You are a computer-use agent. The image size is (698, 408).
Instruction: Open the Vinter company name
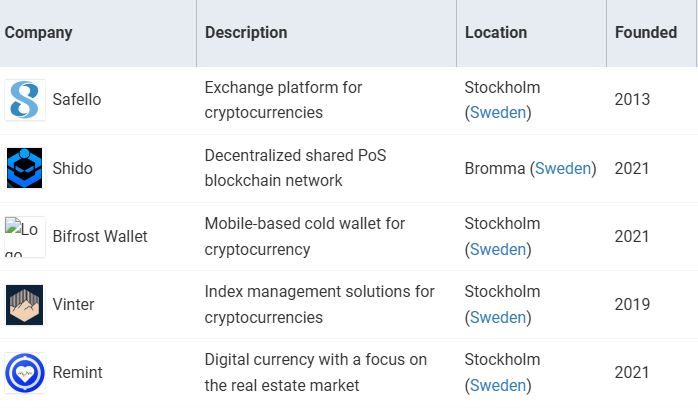click(x=74, y=304)
